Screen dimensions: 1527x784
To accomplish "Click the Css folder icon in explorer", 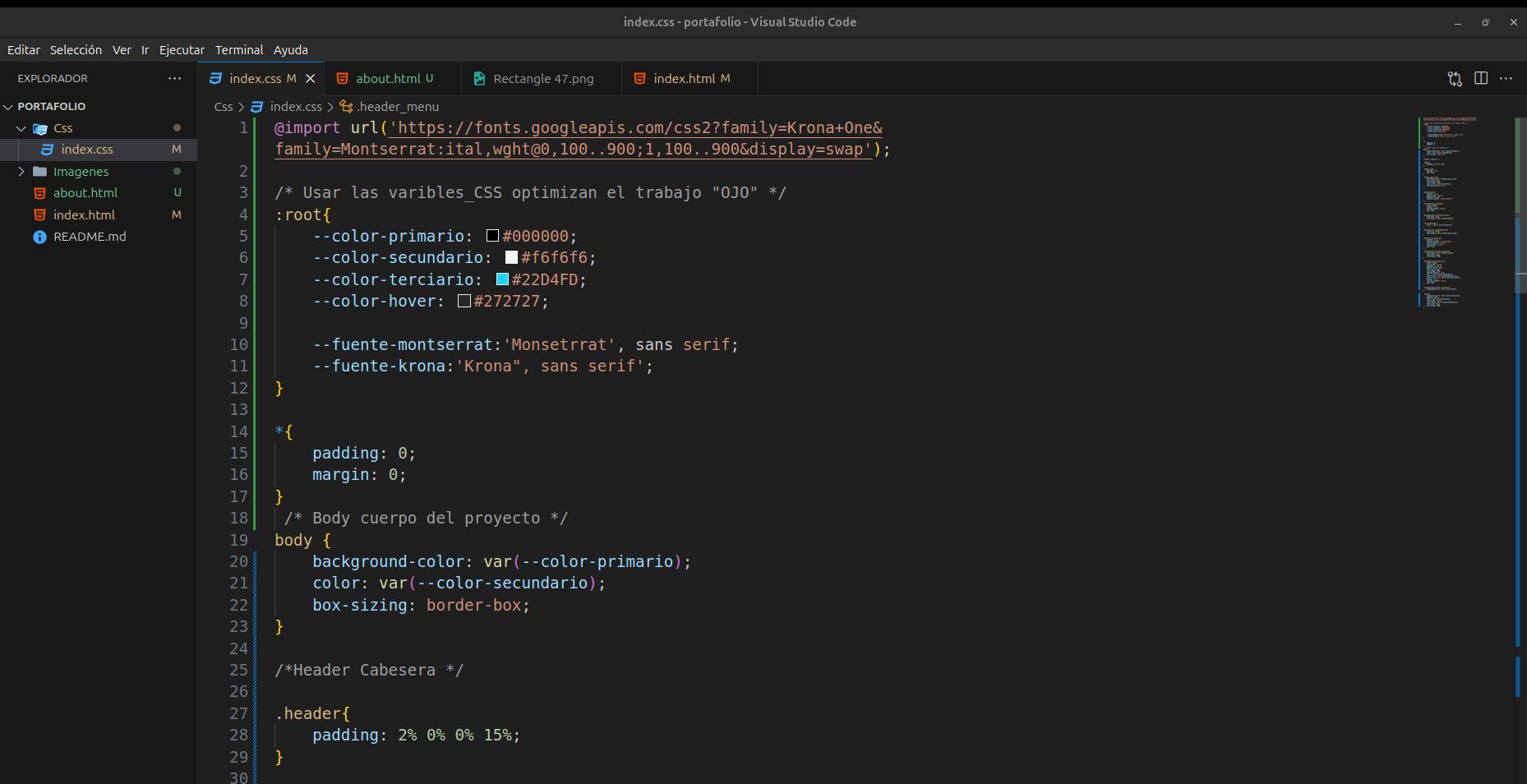I will [39, 128].
